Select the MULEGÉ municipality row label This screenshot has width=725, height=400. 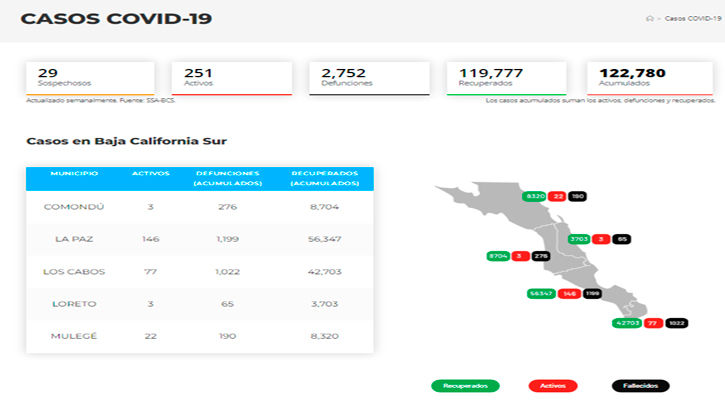74,336
